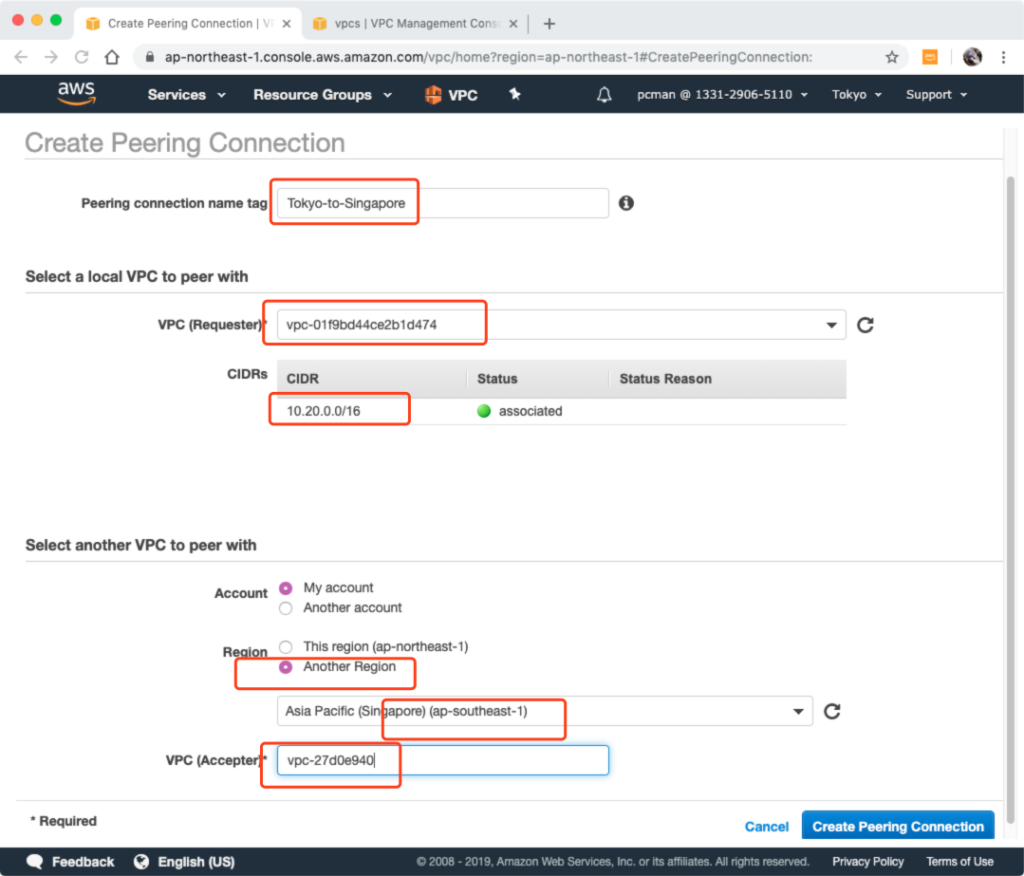Click the Feedback speech bubble icon
This screenshot has height=876, width=1024.
[35, 862]
